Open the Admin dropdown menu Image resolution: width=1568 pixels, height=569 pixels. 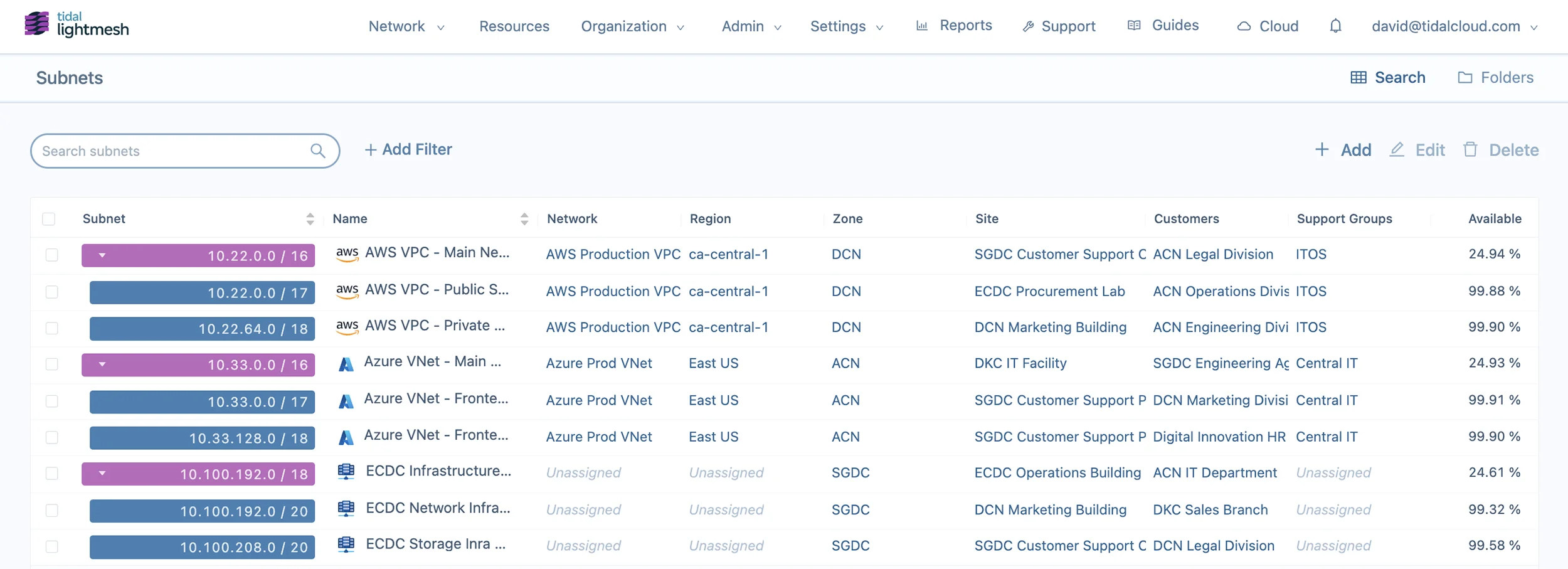751,26
